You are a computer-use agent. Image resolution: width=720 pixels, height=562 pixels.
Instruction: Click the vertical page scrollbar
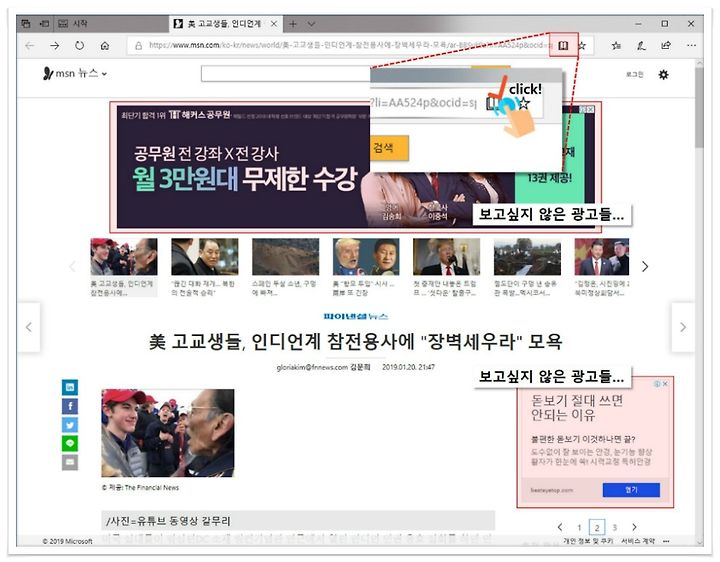[x=699, y=107]
